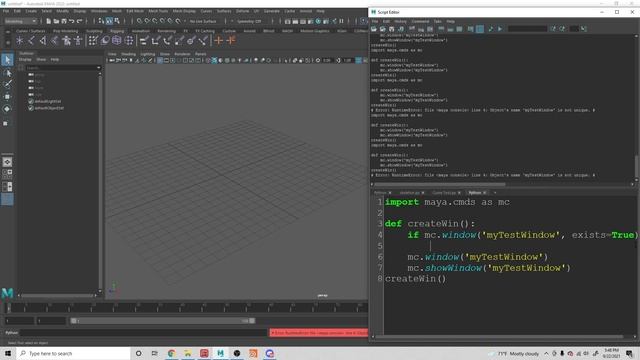Screen dimensions: 640x360
Task: Select the arrow Select tool in Maya toolbox
Action: tap(7, 60)
